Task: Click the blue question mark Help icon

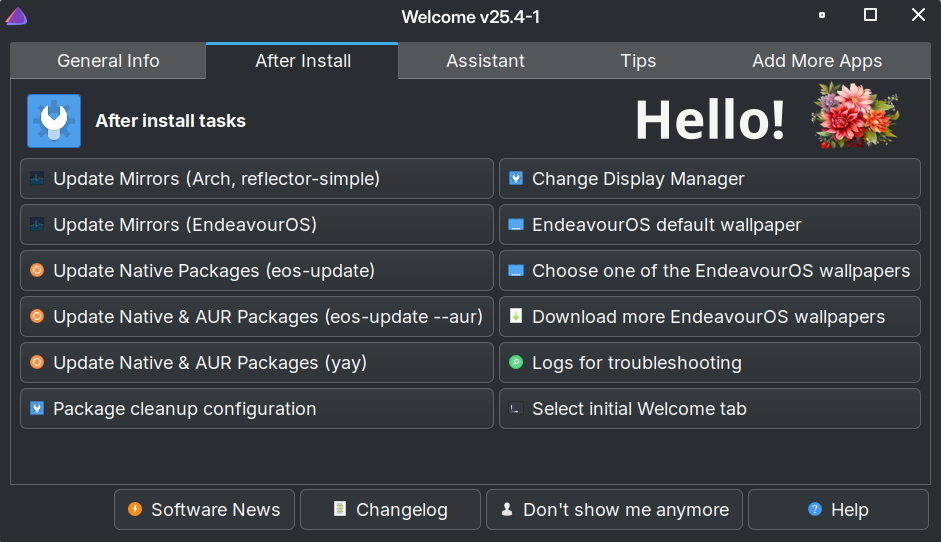Action: 815,510
